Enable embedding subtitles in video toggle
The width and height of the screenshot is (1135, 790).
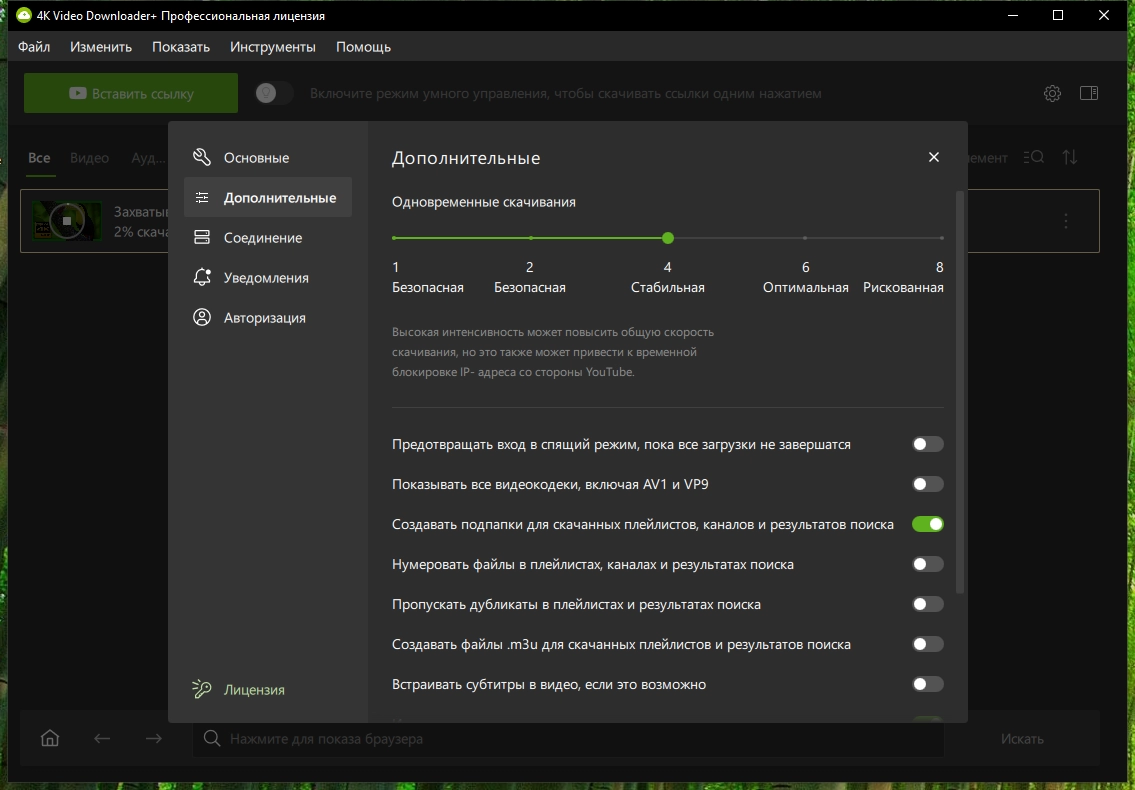coord(927,685)
